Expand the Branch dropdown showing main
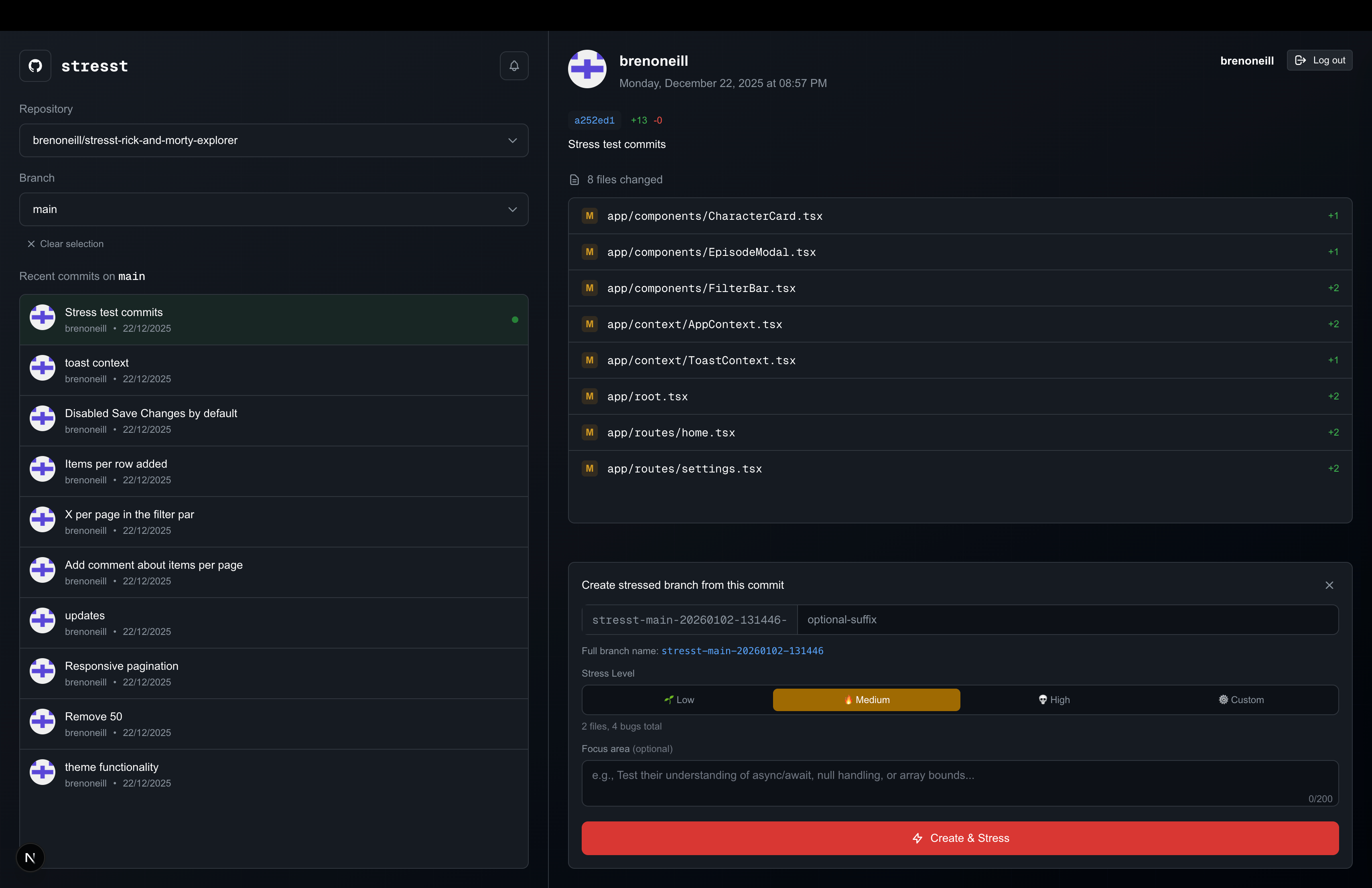Screen dimensions: 1372x888 274,209
